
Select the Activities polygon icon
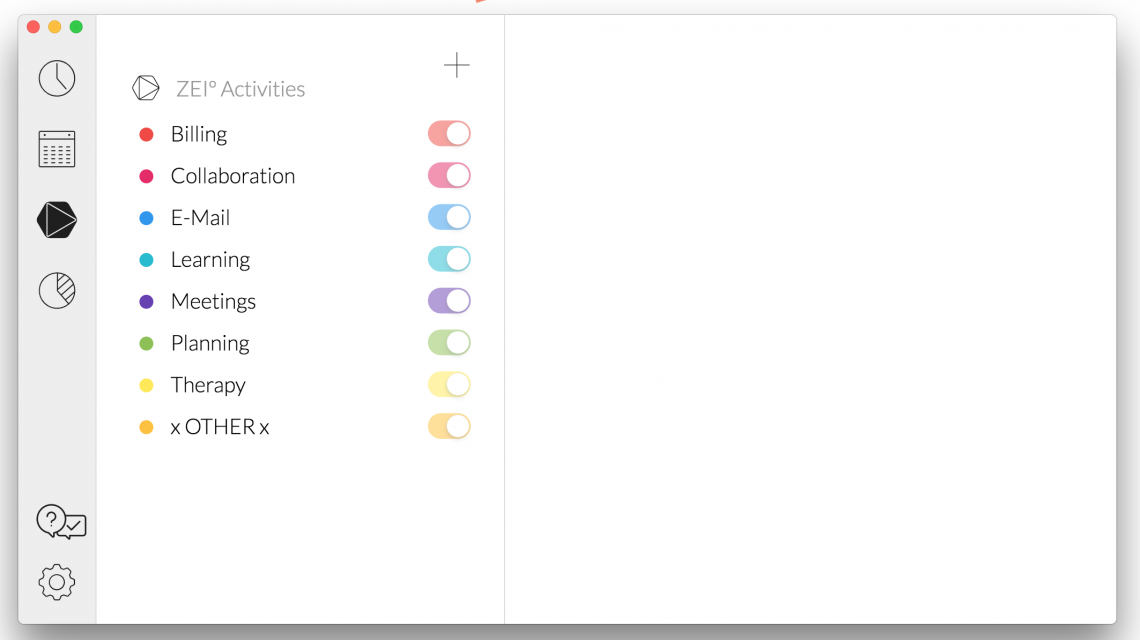(57, 220)
